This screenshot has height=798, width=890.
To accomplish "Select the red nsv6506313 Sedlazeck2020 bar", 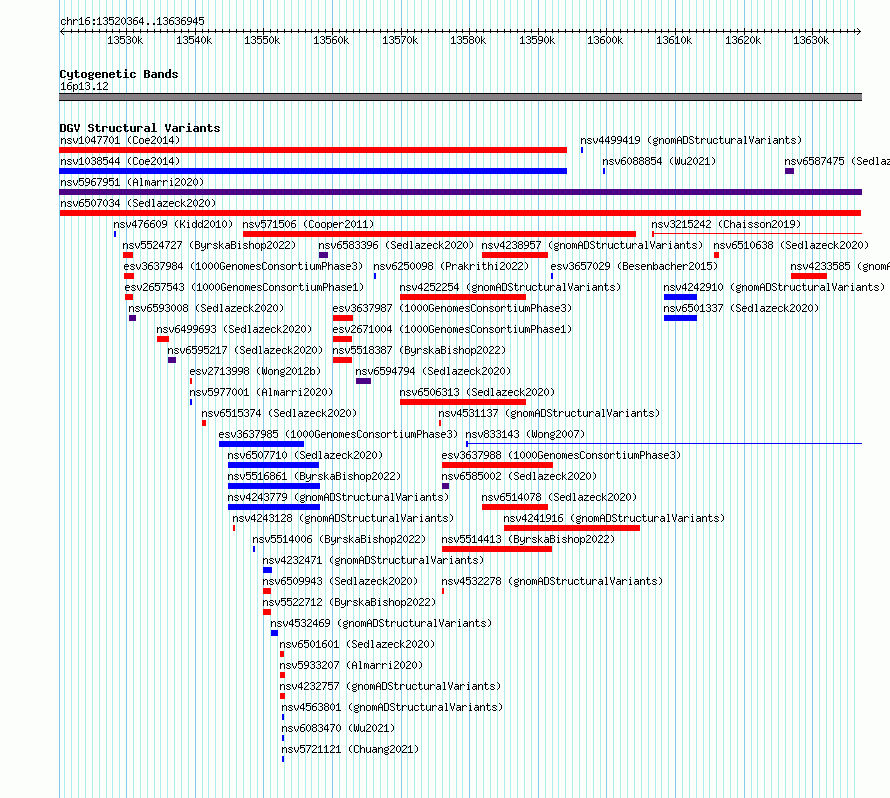I will 463,402.
